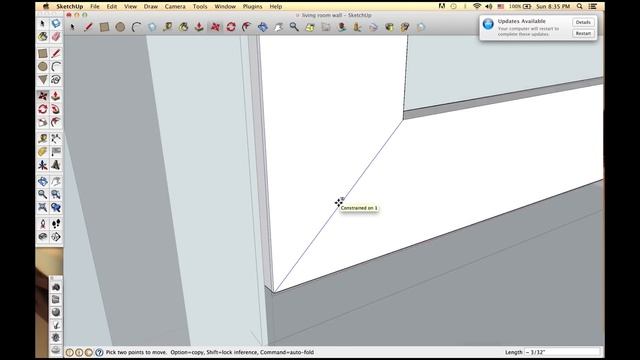The height and width of the screenshot is (360, 640).
Task: Open the Camera menu
Action: coord(175,7)
